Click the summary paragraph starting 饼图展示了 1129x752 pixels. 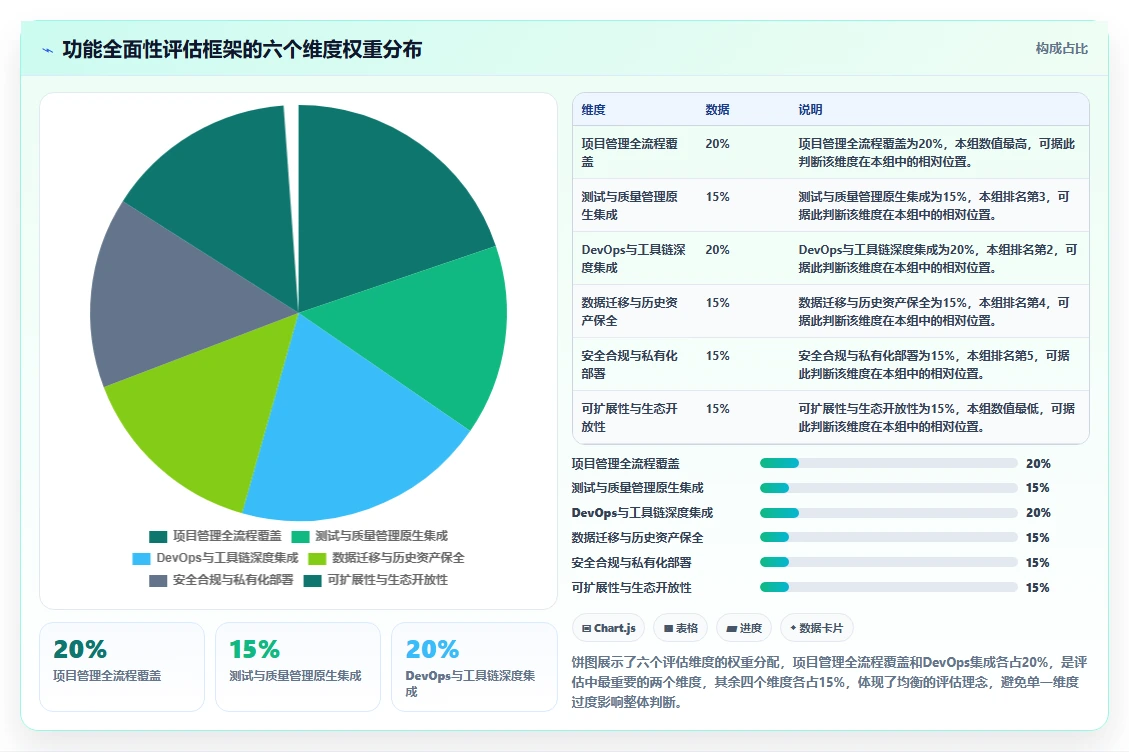(829, 681)
